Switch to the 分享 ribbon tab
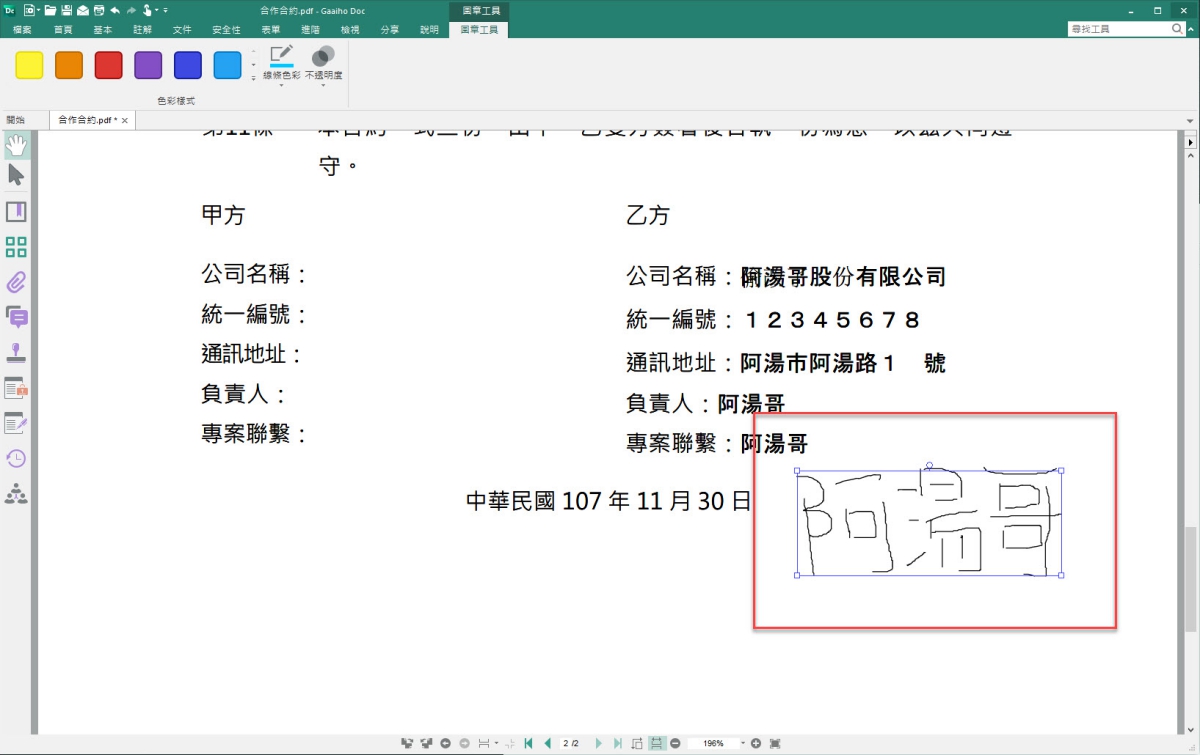The width and height of the screenshot is (1200, 755). pos(390,30)
